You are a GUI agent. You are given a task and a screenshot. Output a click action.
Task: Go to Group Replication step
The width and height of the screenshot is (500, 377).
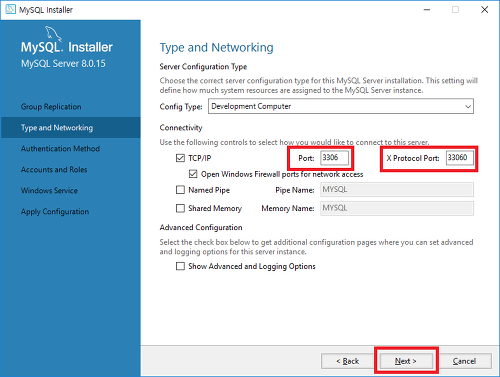(51, 107)
